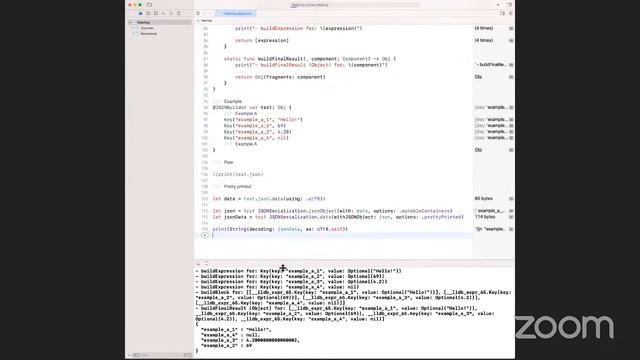Click console output line '"example_a_4" : null,'

coord(230,335)
